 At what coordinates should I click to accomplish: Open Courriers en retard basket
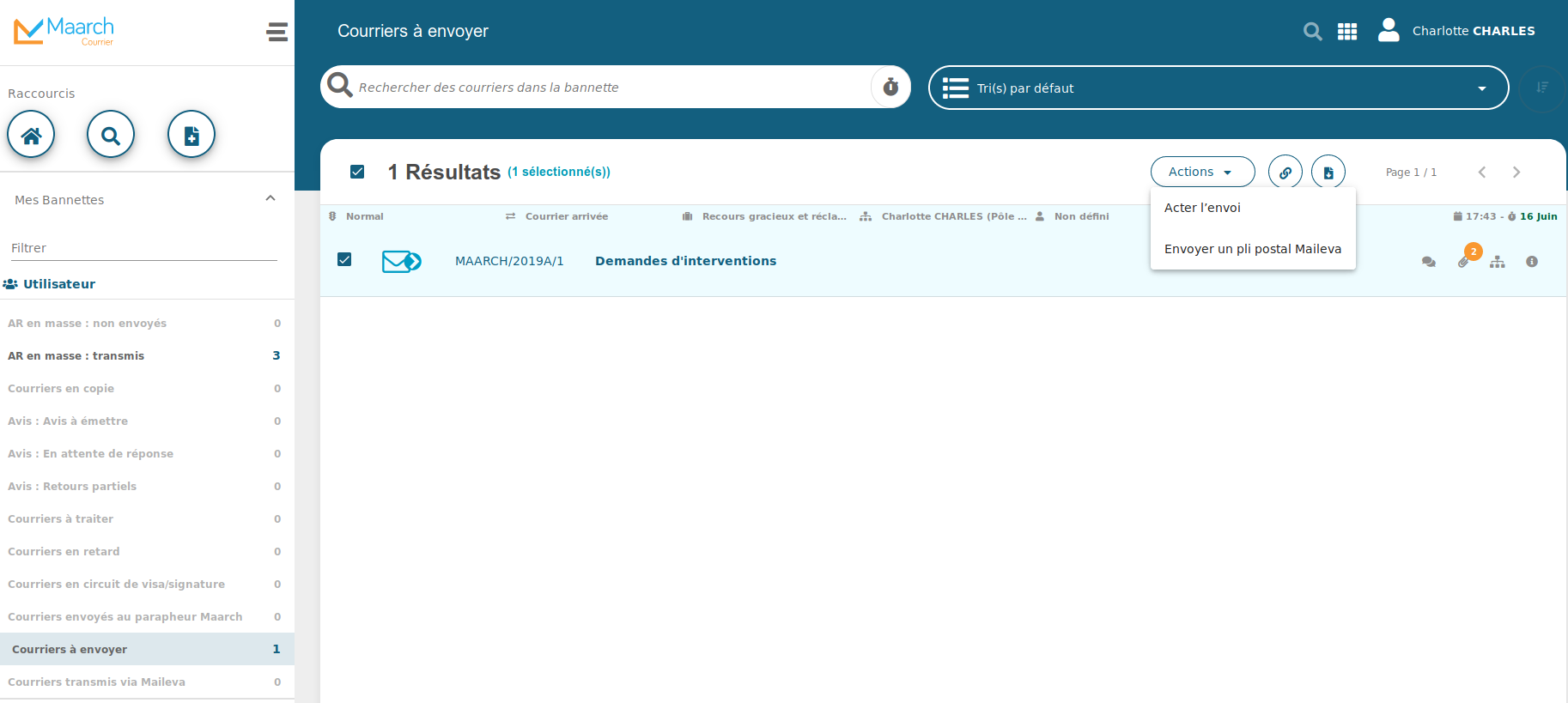[147, 552]
